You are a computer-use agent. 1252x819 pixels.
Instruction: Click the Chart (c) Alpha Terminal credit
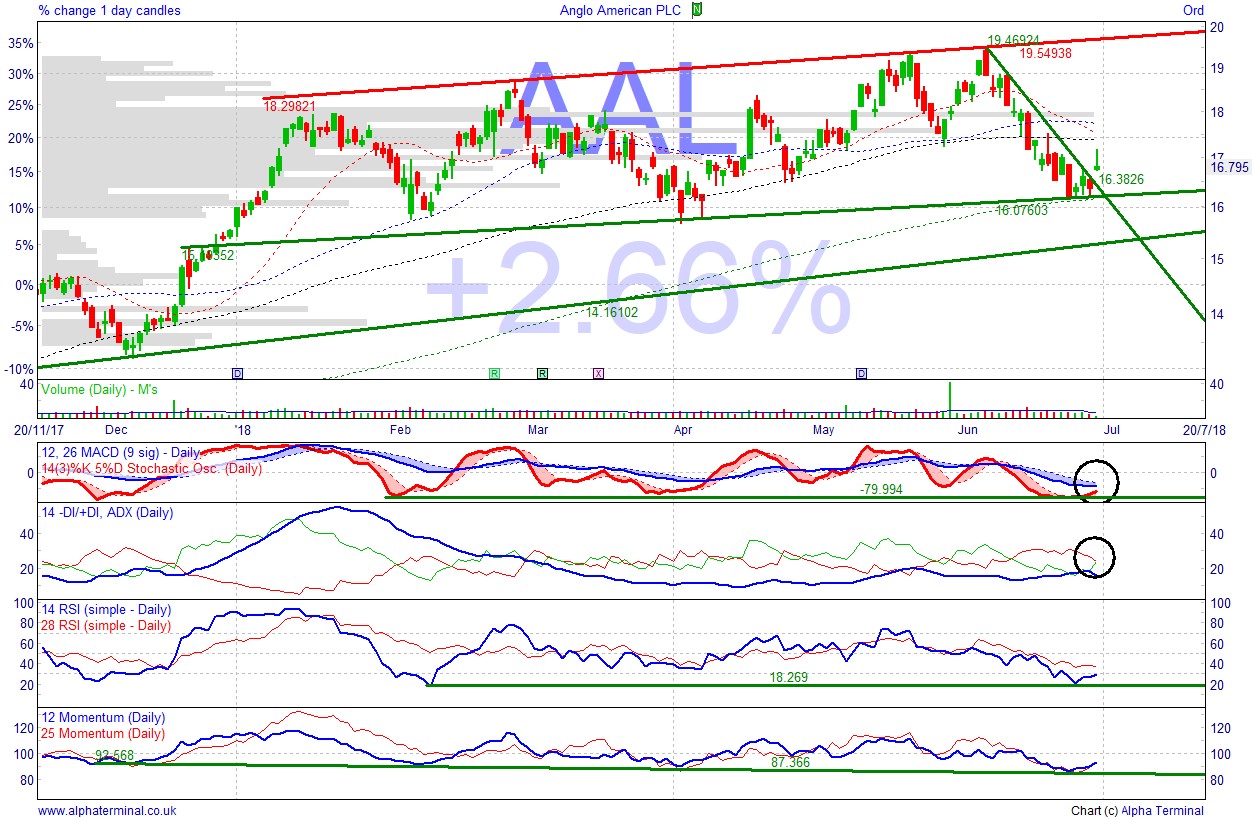(1137, 811)
